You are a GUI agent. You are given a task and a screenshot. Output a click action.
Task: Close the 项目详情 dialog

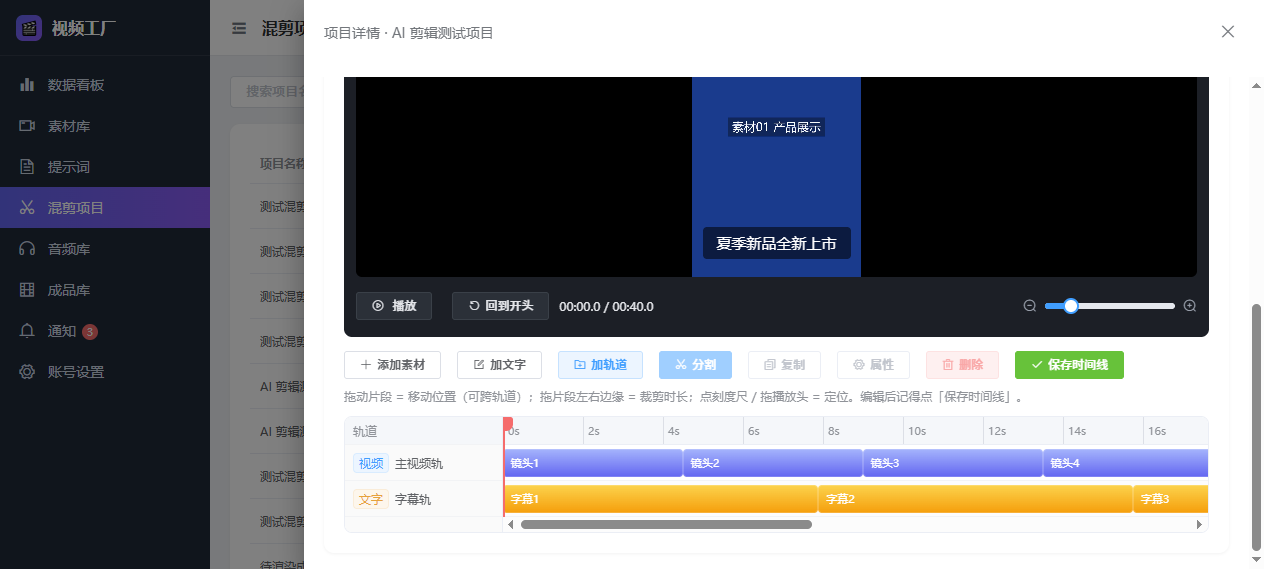[x=1228, y=32]
